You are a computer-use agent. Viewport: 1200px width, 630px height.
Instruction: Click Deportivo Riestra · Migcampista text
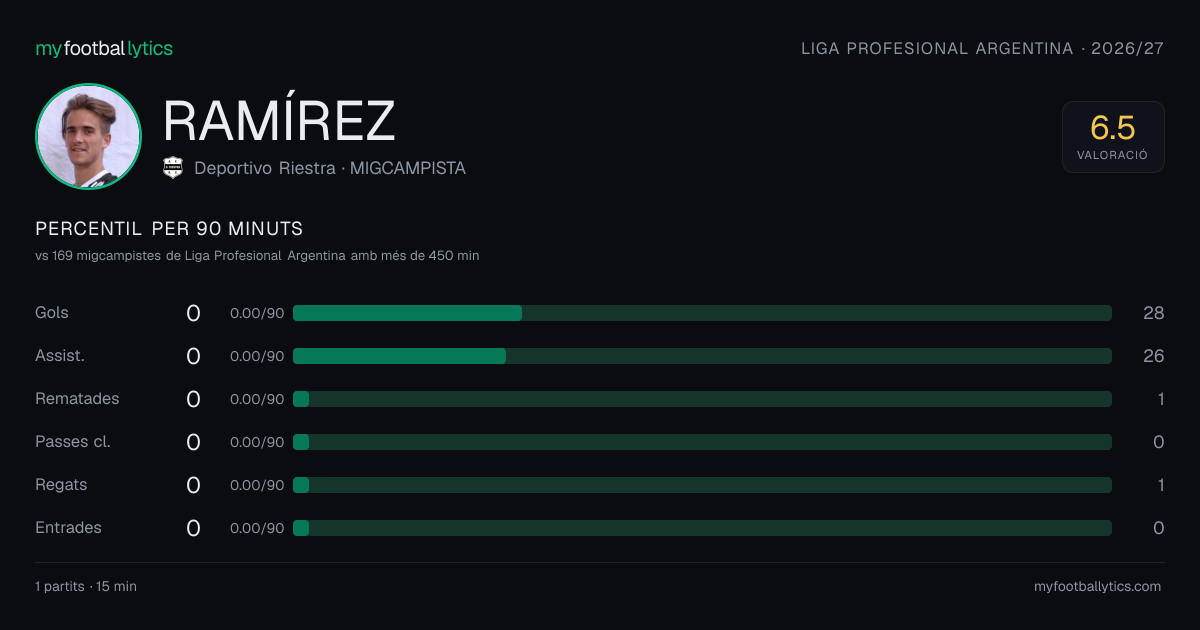330,168
